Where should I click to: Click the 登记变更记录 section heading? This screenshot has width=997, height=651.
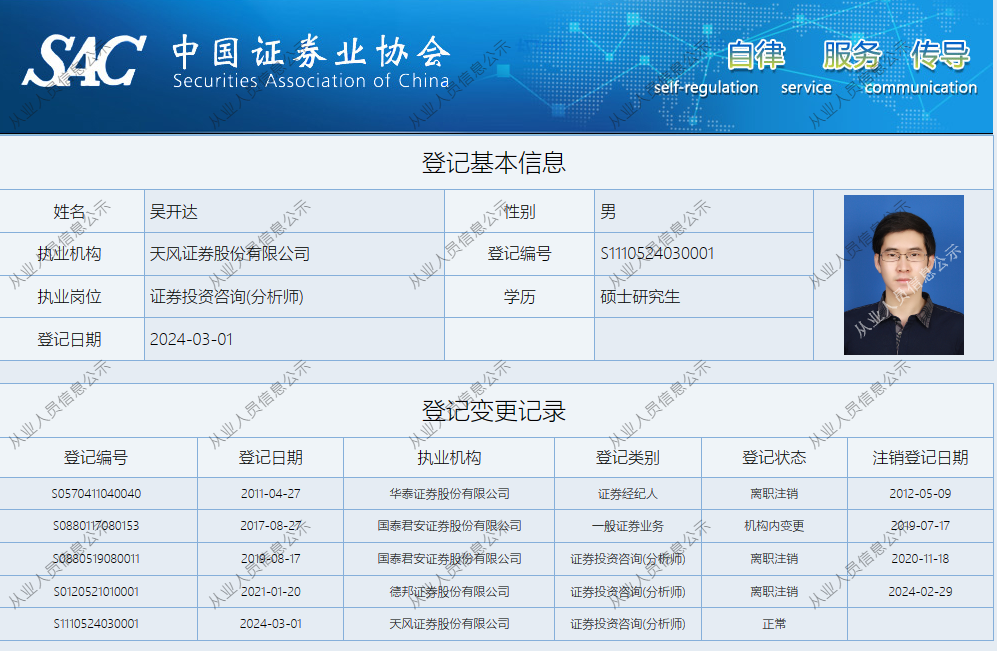click(493, 411)
